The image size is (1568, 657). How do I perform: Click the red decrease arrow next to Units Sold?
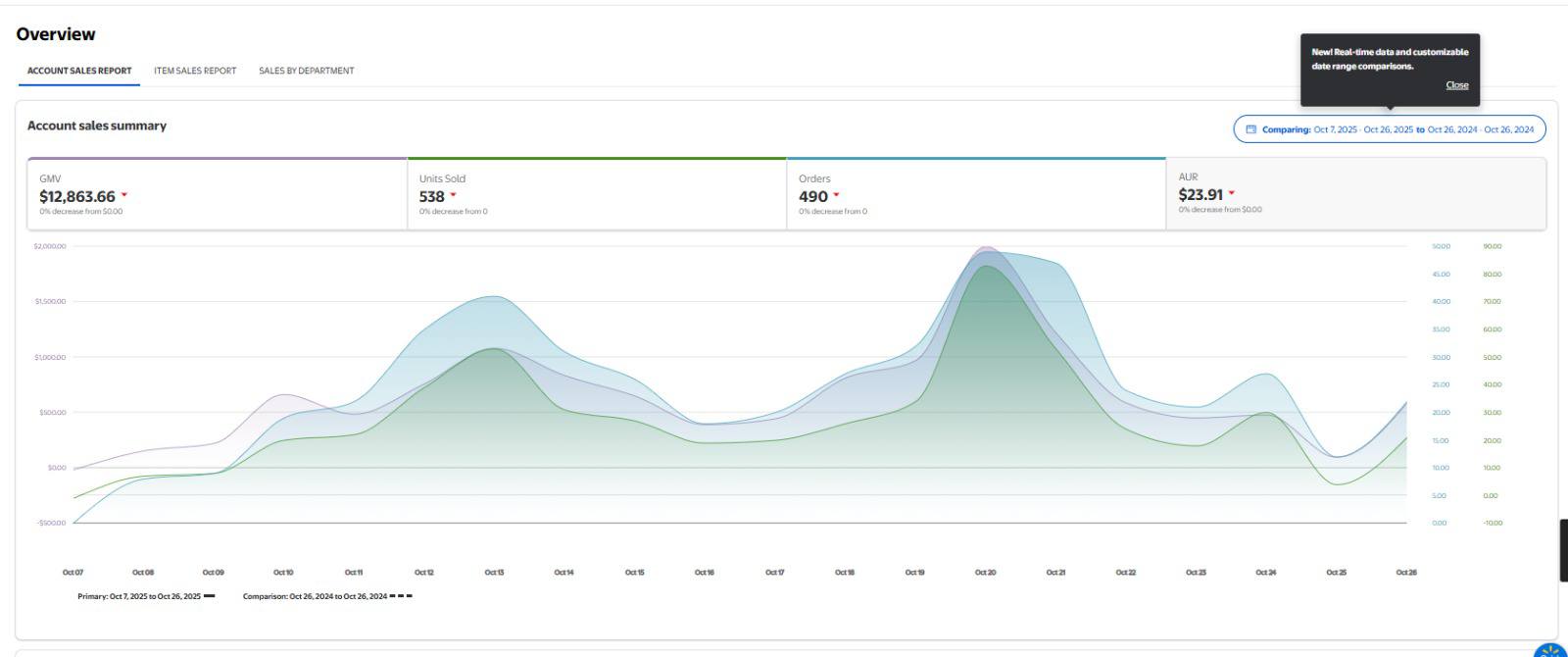pyautogui.click(x=453, y=196)
